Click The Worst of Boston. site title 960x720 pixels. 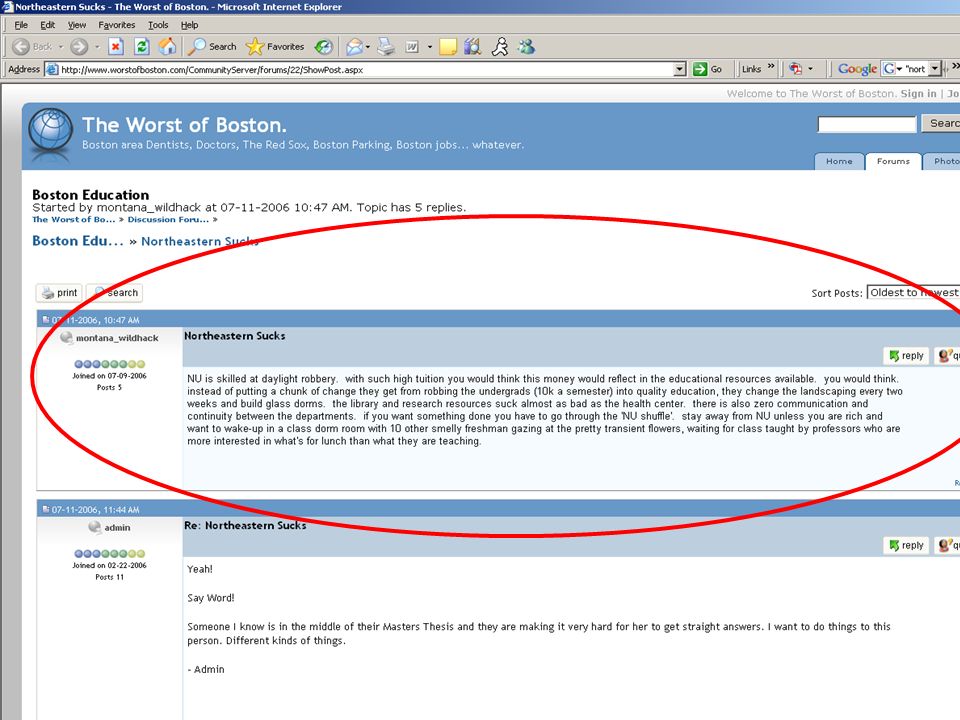pyautogui.click(x=184, y=125)
